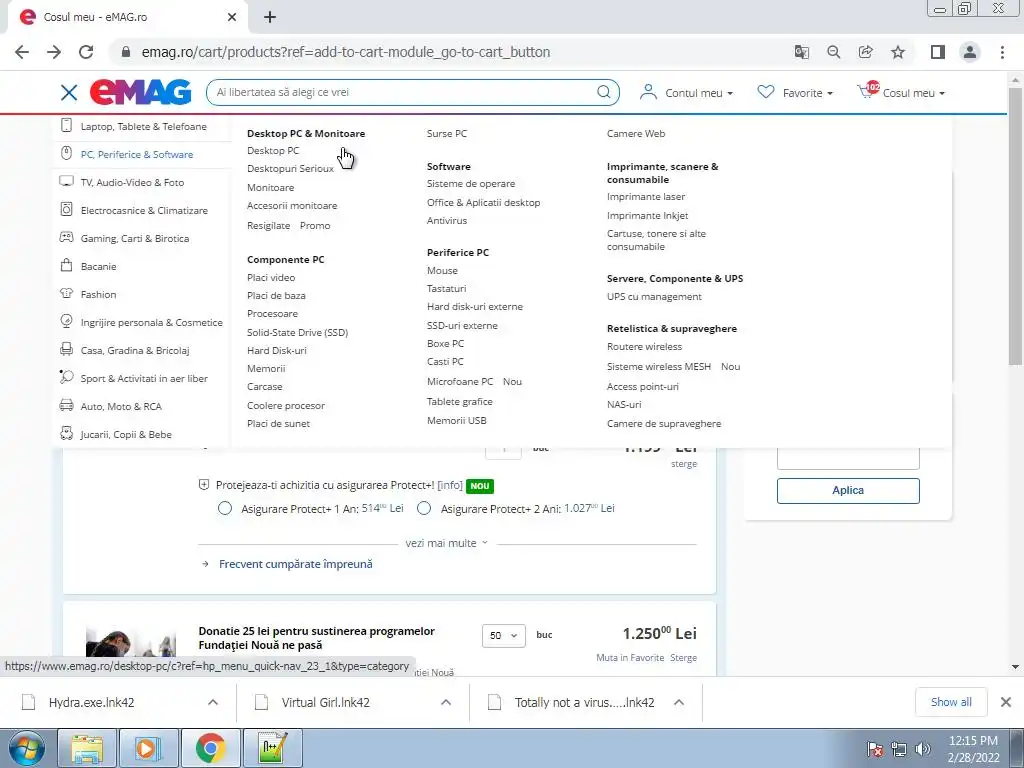Click the taskbar clock

(973, 749)
